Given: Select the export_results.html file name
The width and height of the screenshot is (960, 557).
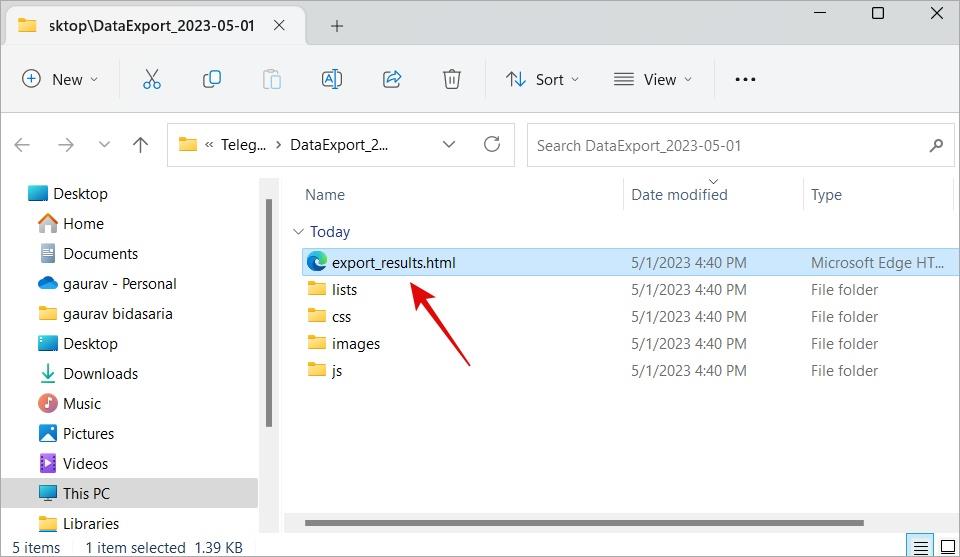Looking at the screenshot, I should pyautogui.click(x=394, y=263).
